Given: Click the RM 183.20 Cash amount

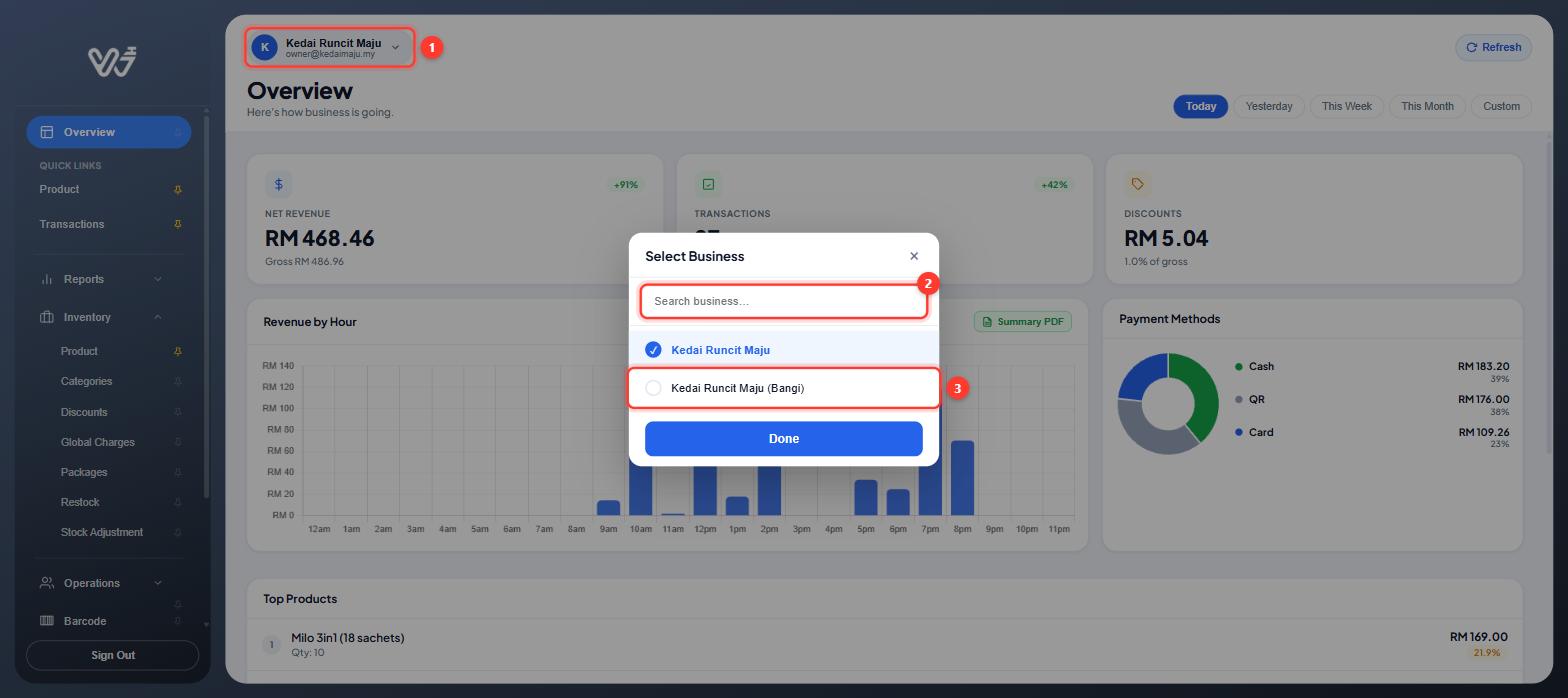Looking at the screenshot, I should 1484,367.
